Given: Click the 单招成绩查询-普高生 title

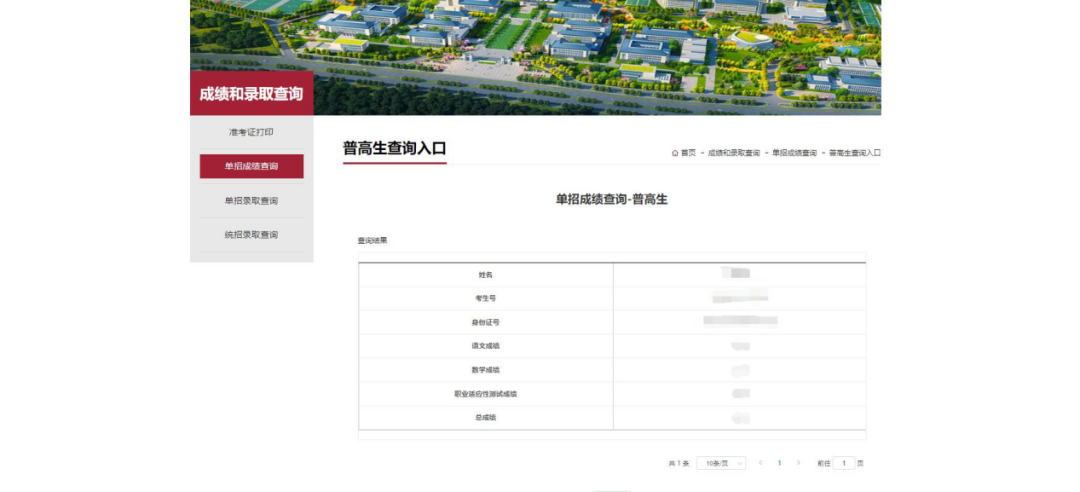Looking at the screenshot, I should point(612,199).
